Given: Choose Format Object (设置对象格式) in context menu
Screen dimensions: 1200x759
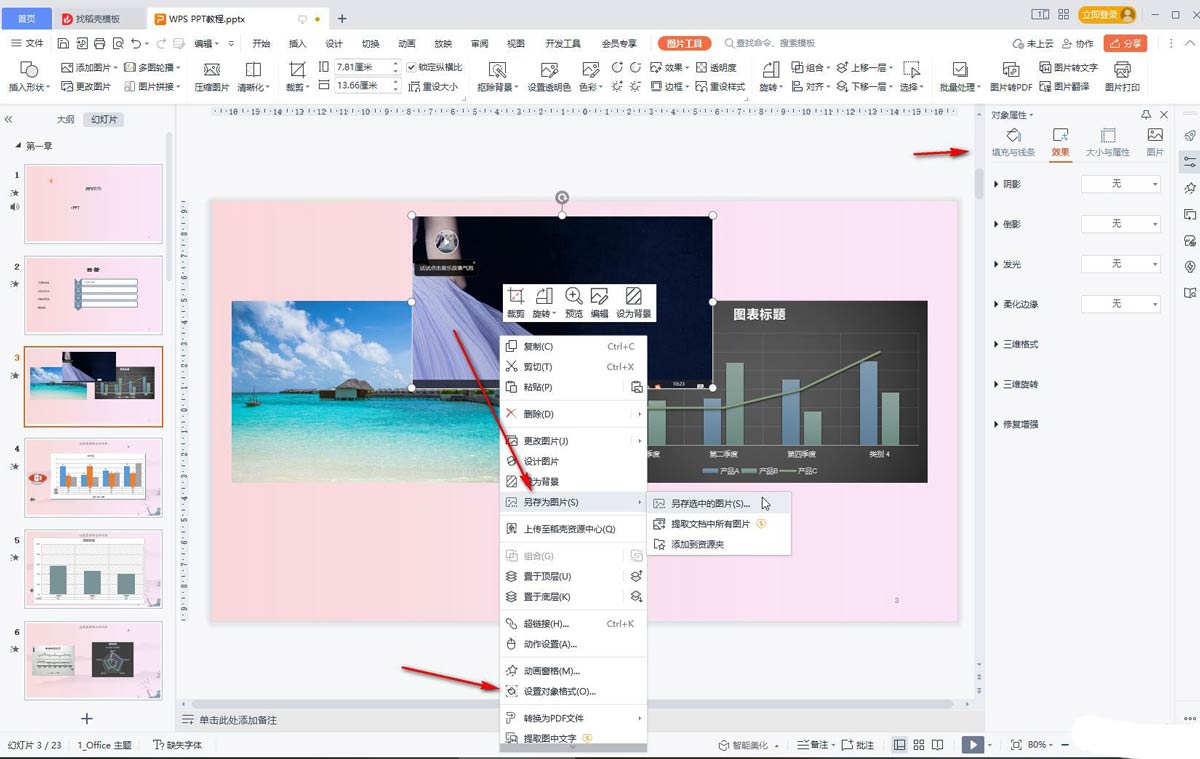Looking at the screenshot, I should click(573, 691).
